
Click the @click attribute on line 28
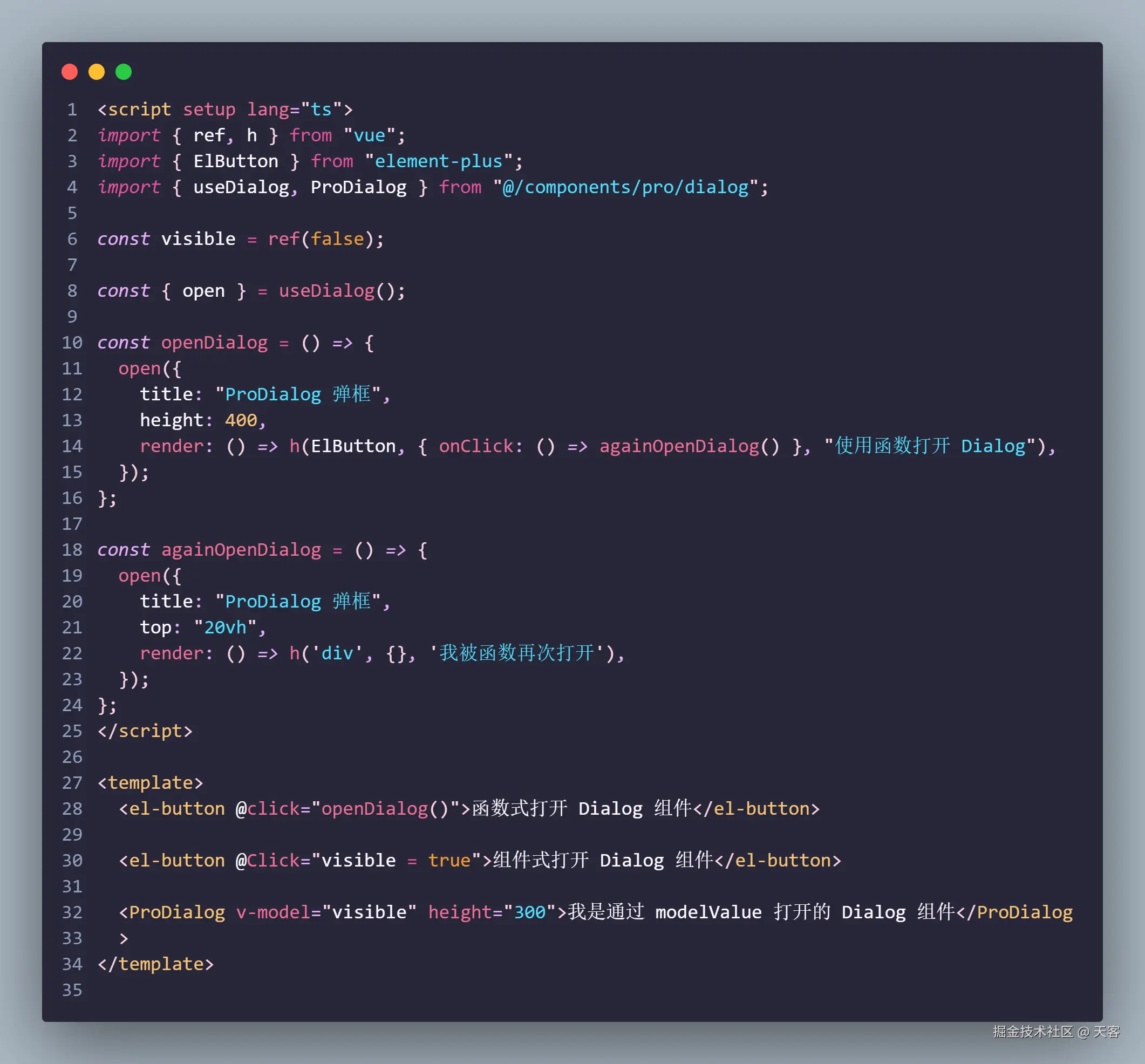click(x=268, y=809)
